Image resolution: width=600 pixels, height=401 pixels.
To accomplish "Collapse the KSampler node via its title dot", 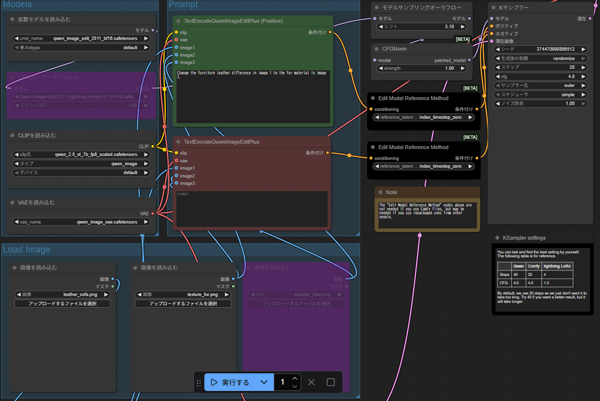I will pyautogui.click(x=493, y=8).
